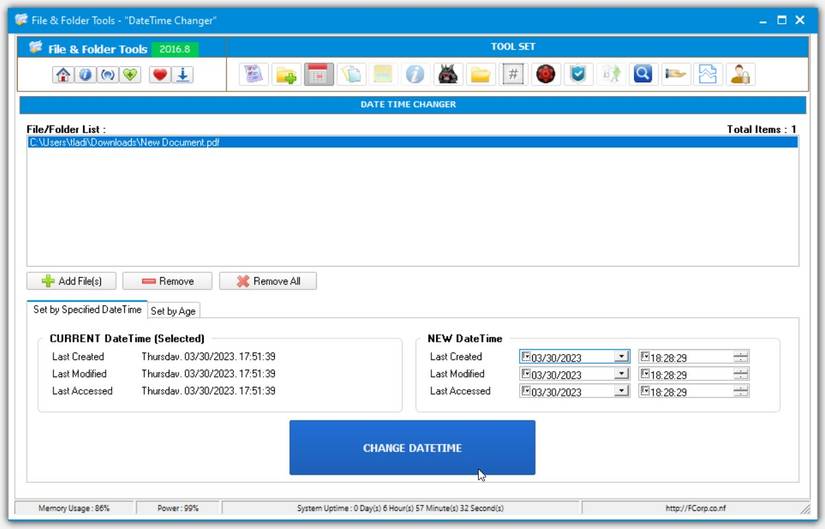Click the CHANGE DATETIME button
825x529 pixels.
[x=412, y=447]
